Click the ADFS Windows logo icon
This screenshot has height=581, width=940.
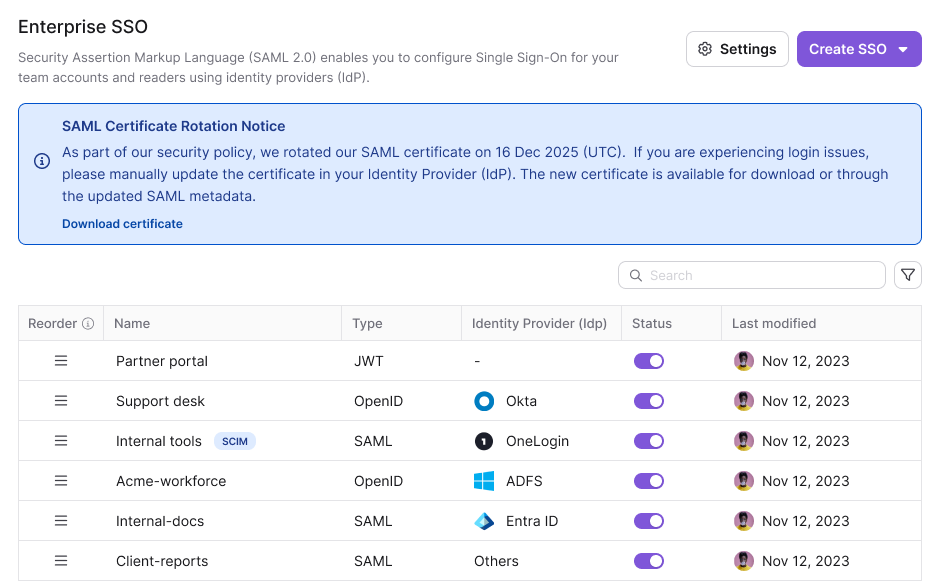pos(484,481)
